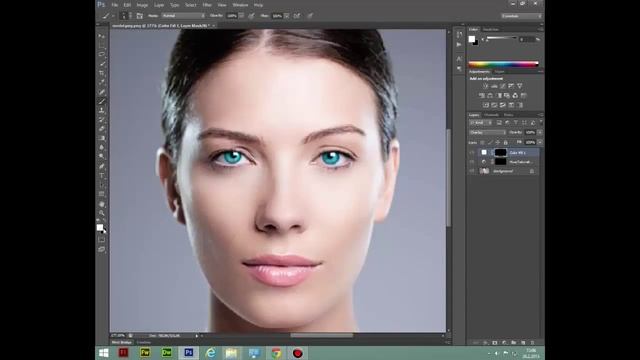Click the foreground color swatch in toolbar
The height and width of the screenshot is (360, 640).
(100, 227)
